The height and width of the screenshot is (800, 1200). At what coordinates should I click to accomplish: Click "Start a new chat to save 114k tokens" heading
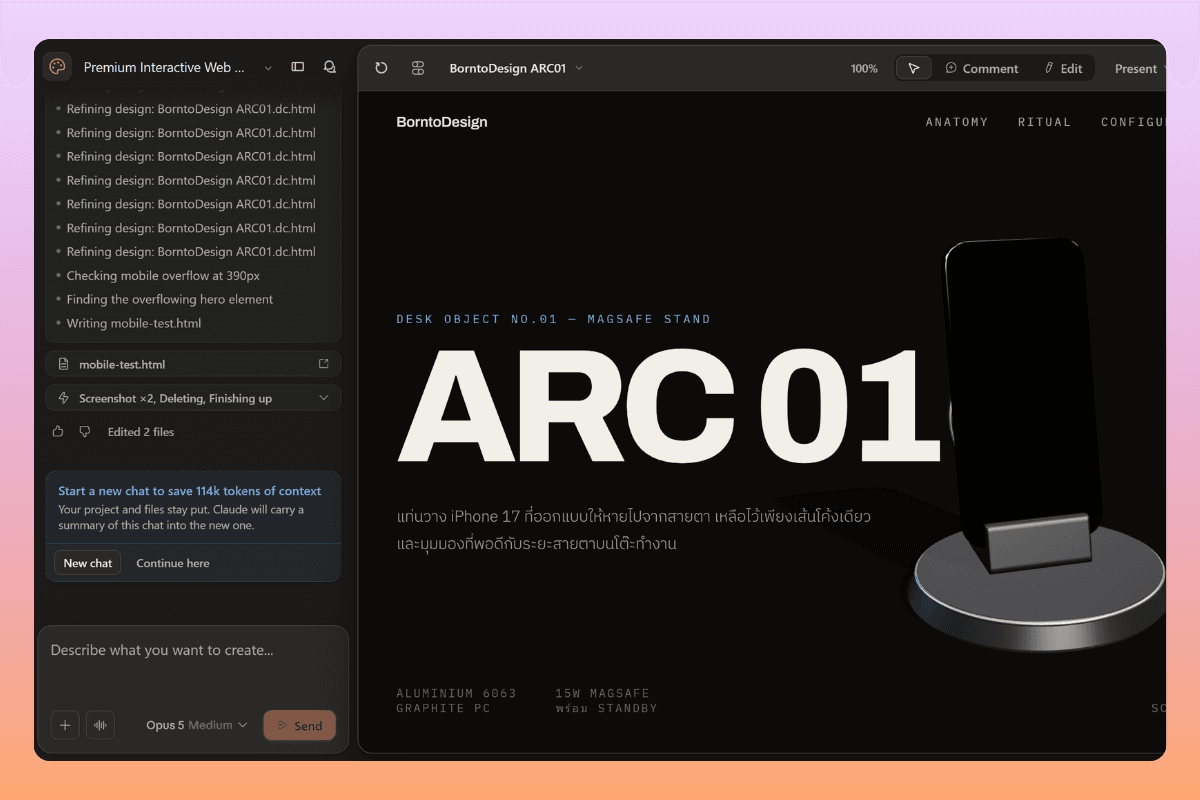(190, 491)
